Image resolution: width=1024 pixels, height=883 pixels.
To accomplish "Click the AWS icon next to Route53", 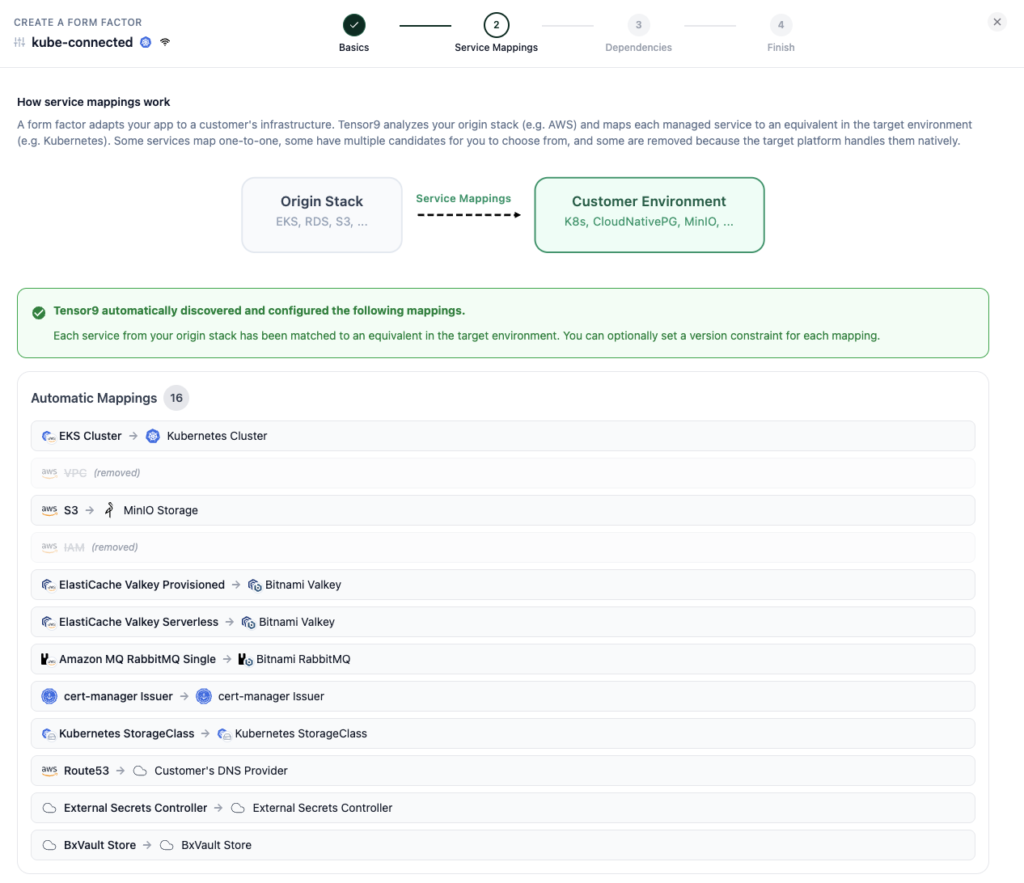I will click(x=49, y=771).
